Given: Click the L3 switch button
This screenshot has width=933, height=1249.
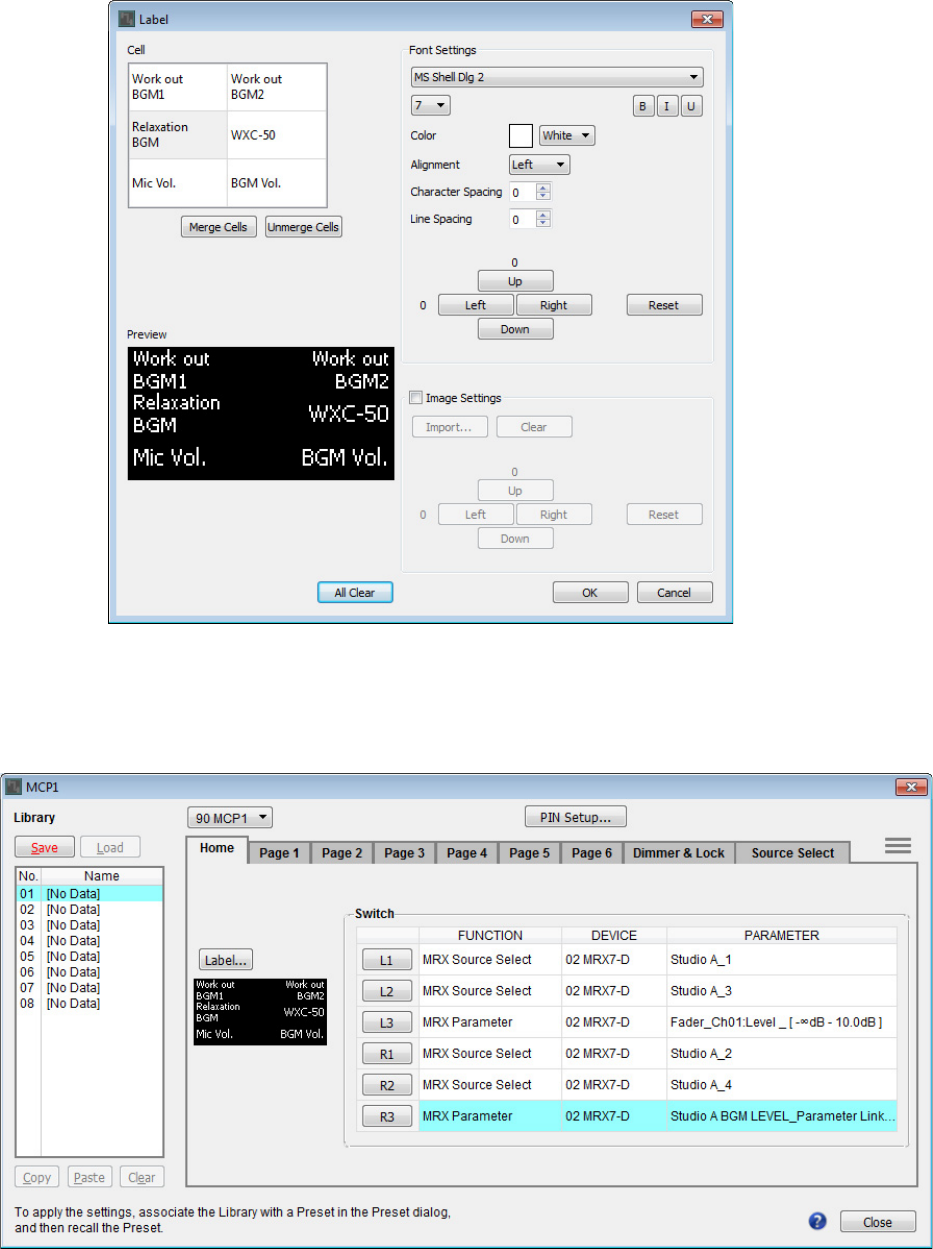Looking at the screenshot, I should click(x=386, y=1023).
